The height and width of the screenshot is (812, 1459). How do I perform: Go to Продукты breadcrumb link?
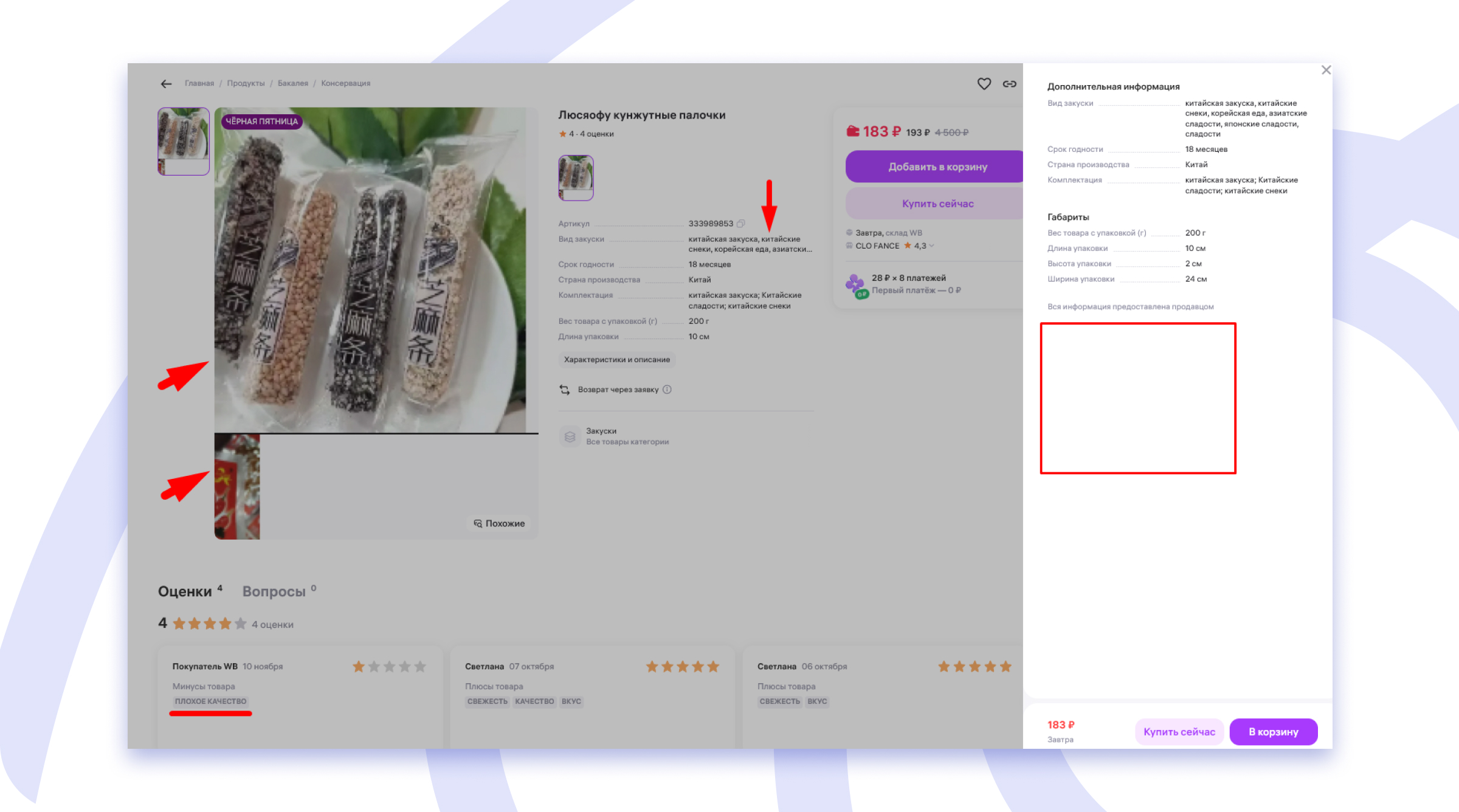point(246,83)
